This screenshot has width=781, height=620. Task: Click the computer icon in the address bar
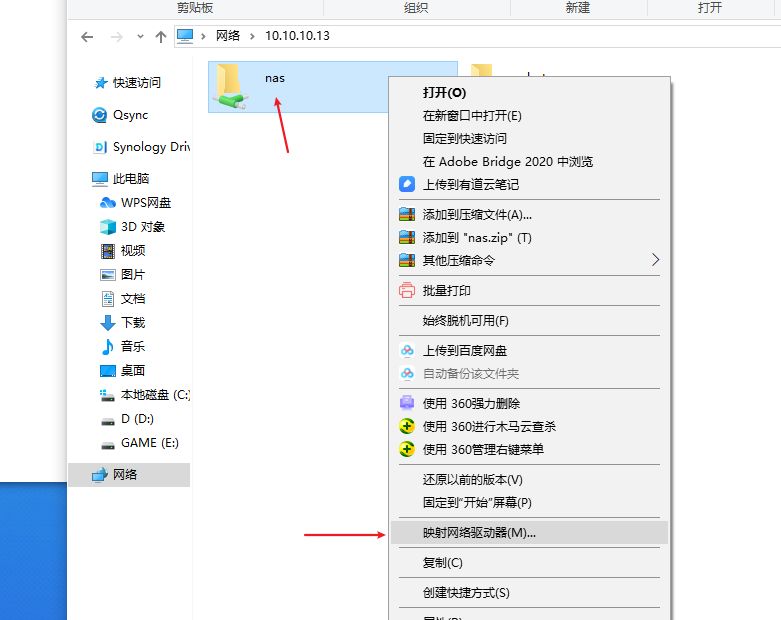185,36
